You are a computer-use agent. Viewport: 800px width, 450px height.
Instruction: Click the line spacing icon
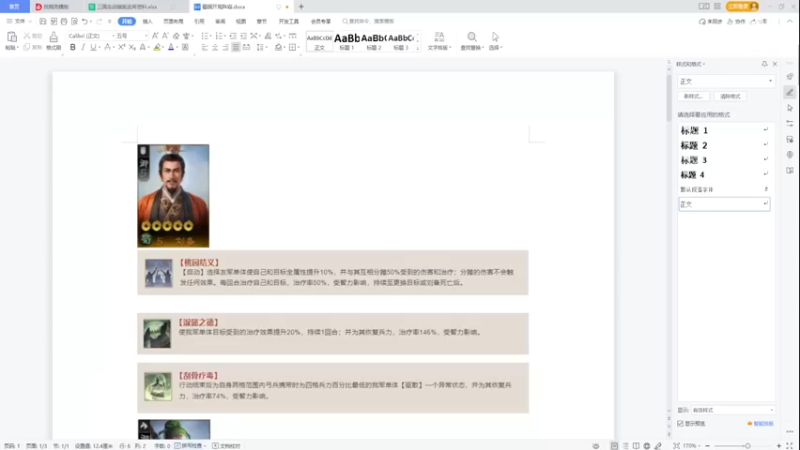tap(260, 47)
